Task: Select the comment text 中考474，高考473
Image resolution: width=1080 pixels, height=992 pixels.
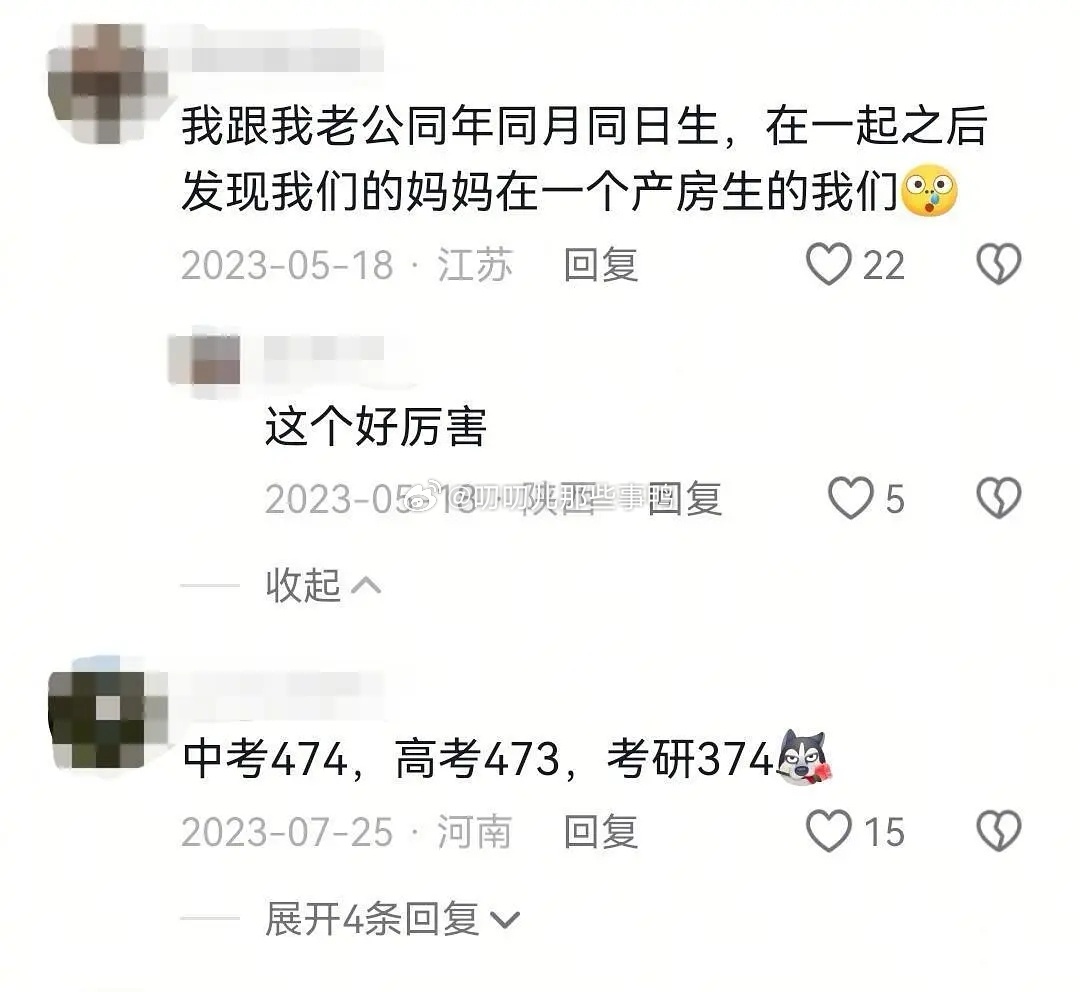Action: point(372,758)
